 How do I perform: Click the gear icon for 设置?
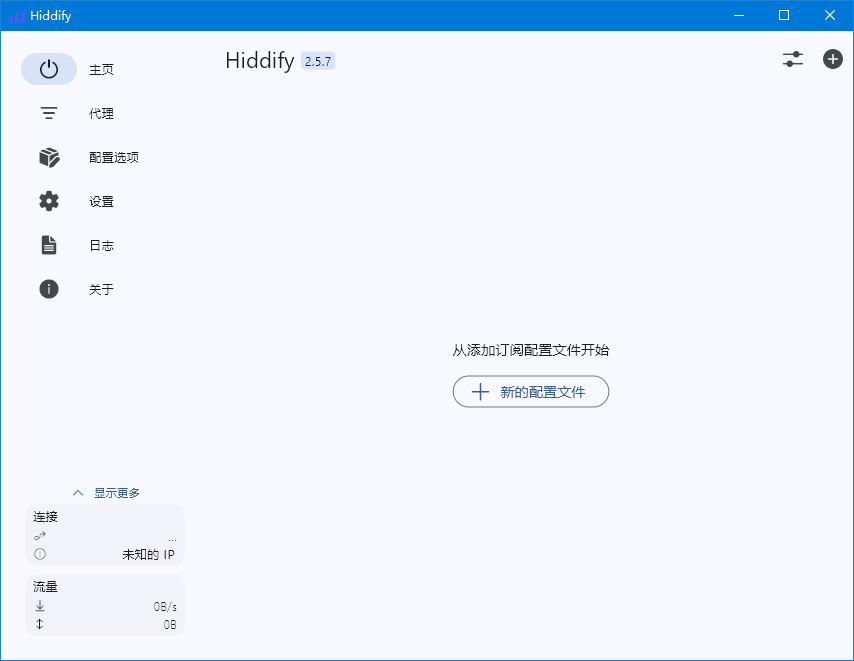tap(49, 201)
